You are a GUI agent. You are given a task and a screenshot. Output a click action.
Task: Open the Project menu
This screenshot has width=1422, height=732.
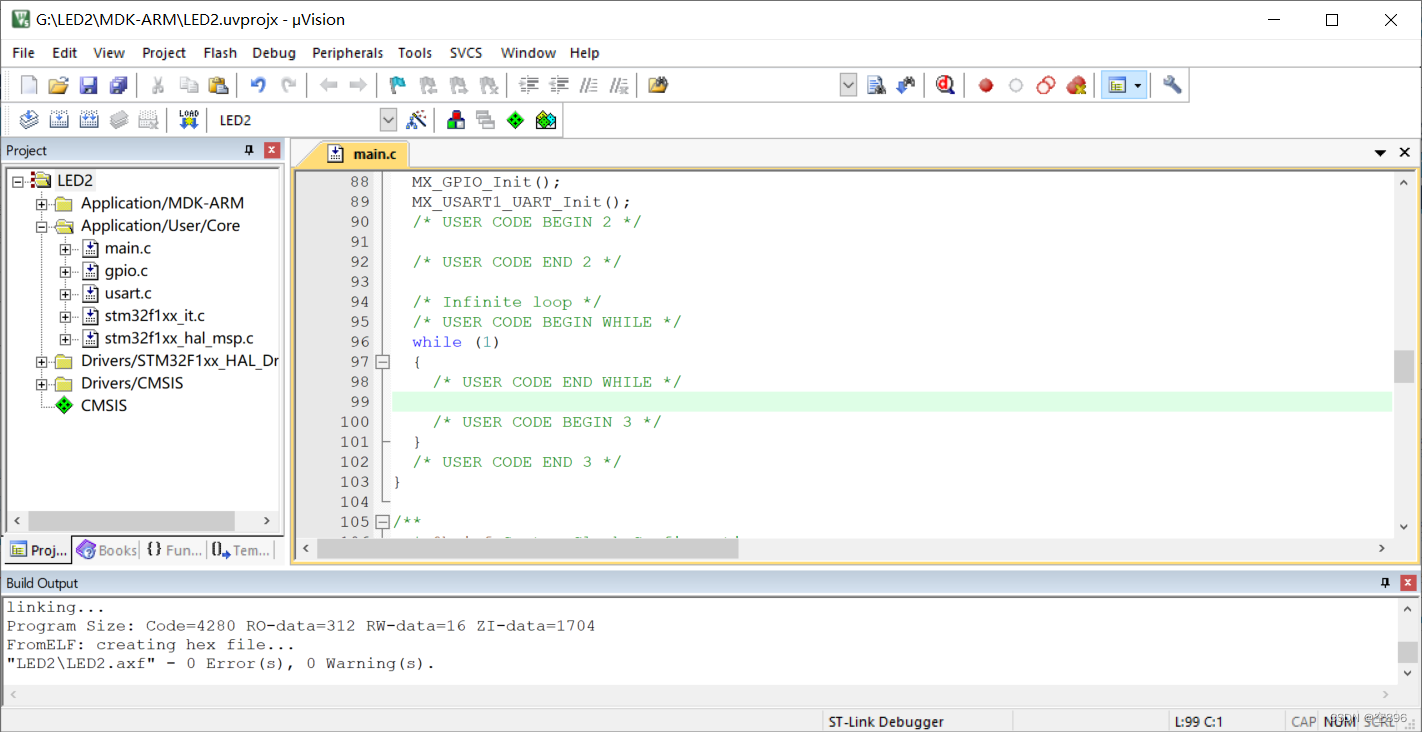click(164, 53)
